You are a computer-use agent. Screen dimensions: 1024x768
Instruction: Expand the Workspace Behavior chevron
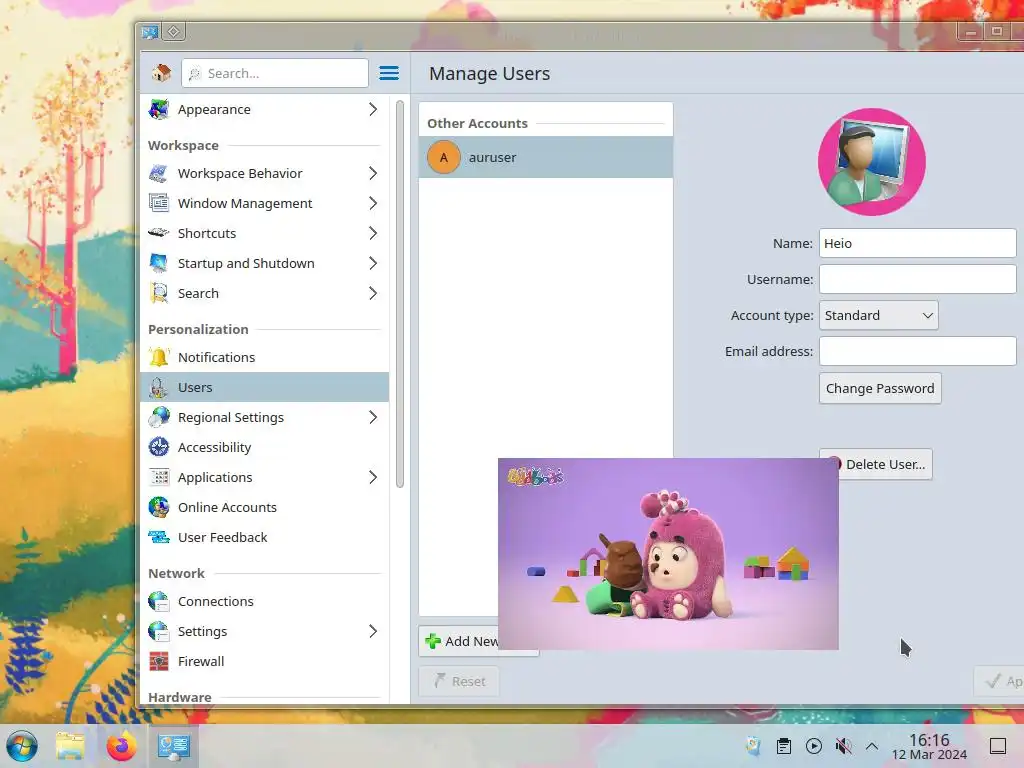pyautogui.click(x=373, y=173)
